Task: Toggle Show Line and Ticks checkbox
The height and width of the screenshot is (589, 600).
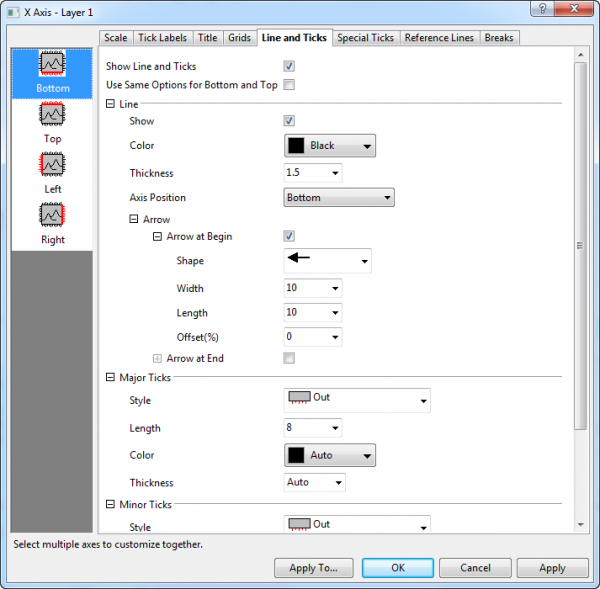Action: (289, 66)
